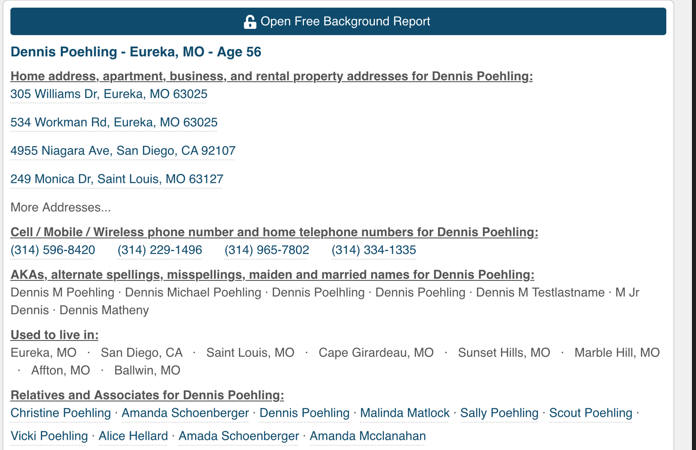Click phone number (314) 596-8420
This screenshot has width=696, height=450.
pyautogui.click(x=53, y=250)
